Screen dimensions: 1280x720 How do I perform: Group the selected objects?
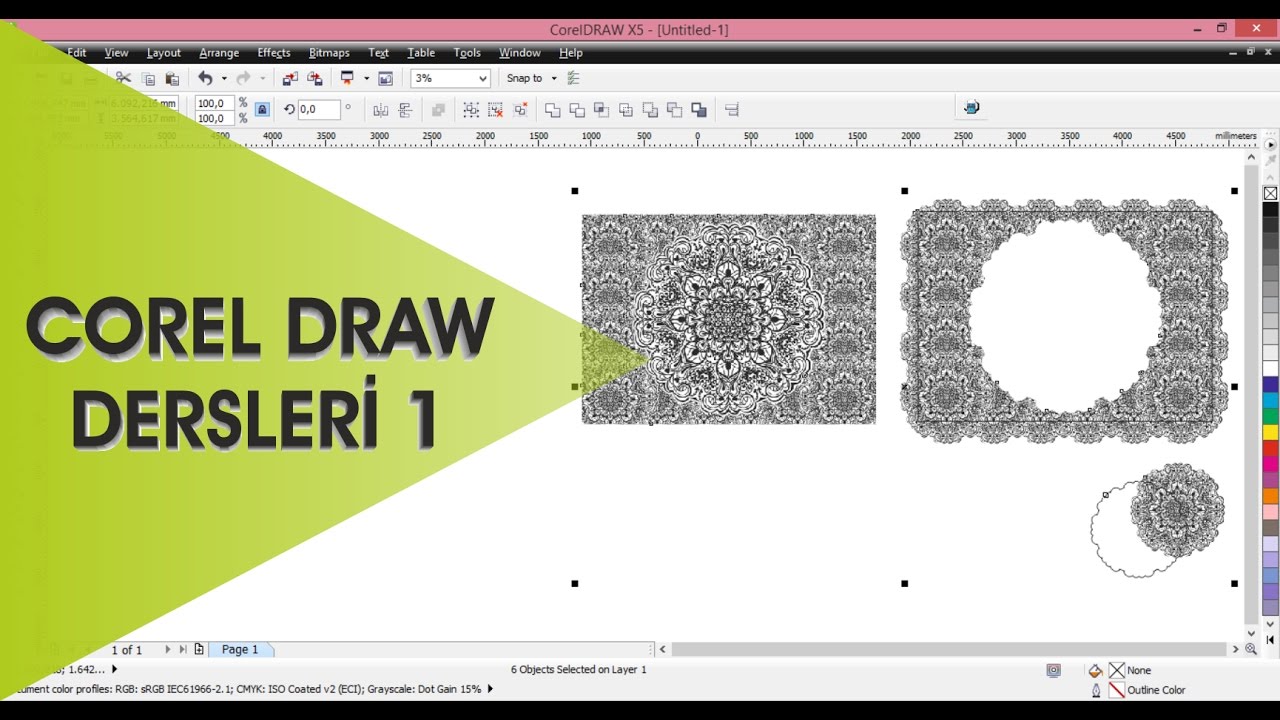[471, 110]
